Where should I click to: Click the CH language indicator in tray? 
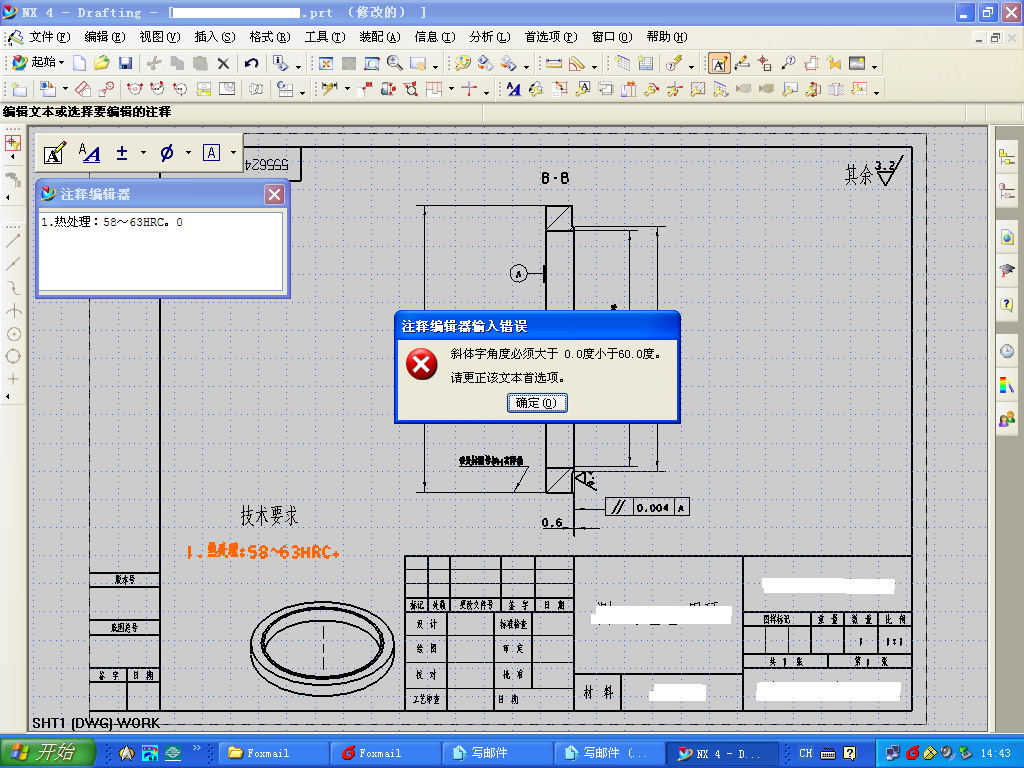pyautogui.click(x=806, y=753)
